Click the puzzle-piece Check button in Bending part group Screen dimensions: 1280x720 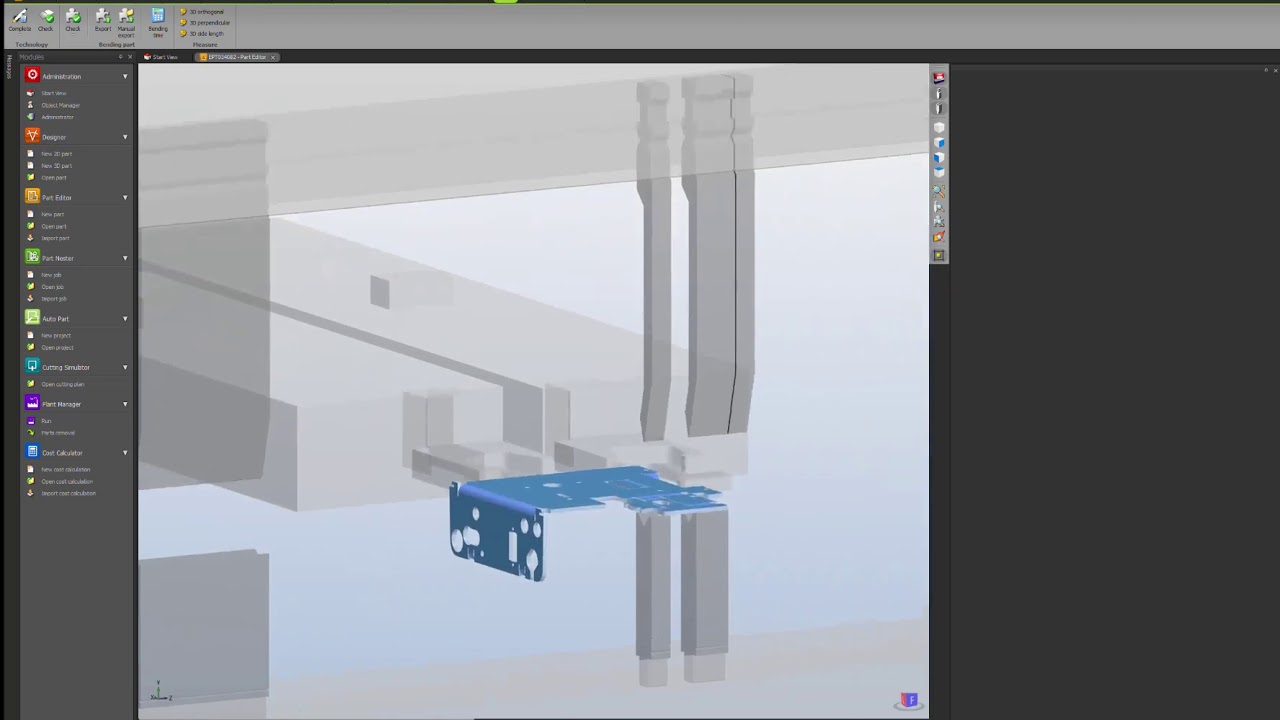[73, 19]
